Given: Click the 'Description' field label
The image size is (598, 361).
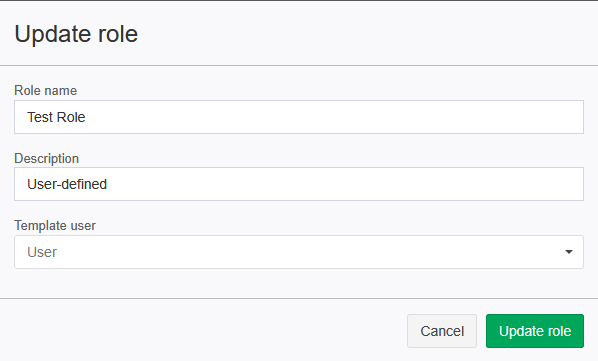Looking at the screenshot, I should pos(47,159).
